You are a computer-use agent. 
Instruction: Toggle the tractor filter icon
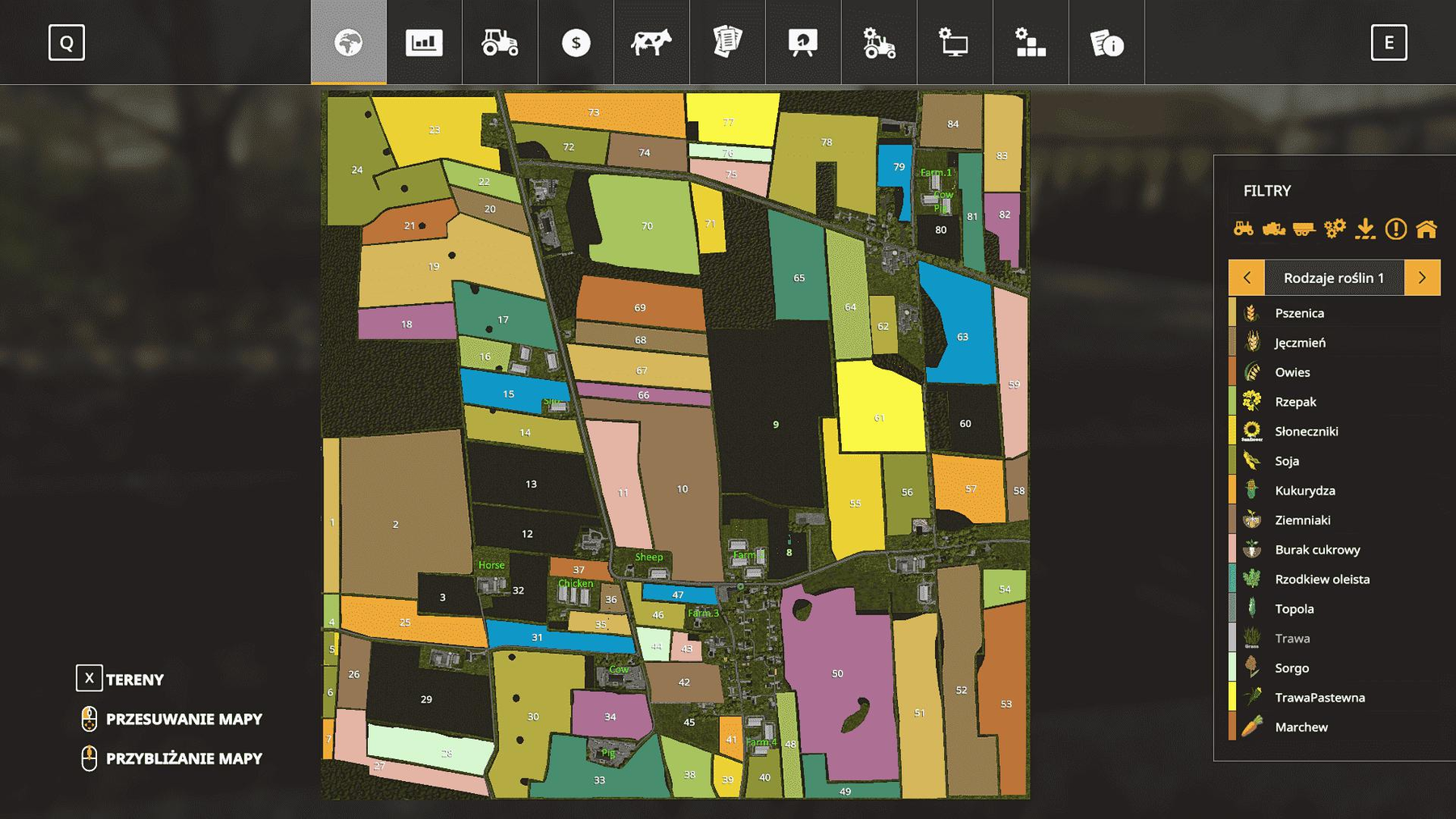point(1243,229)
